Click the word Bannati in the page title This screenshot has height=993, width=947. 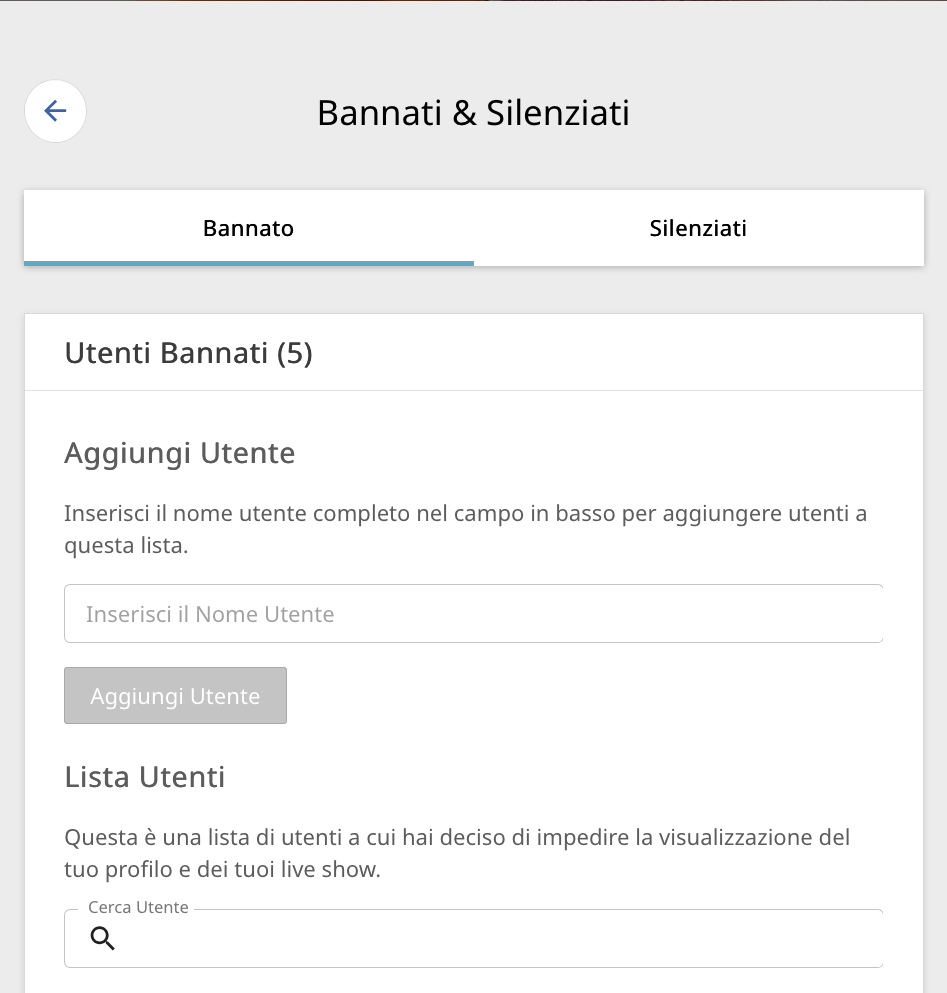point(379,113)
